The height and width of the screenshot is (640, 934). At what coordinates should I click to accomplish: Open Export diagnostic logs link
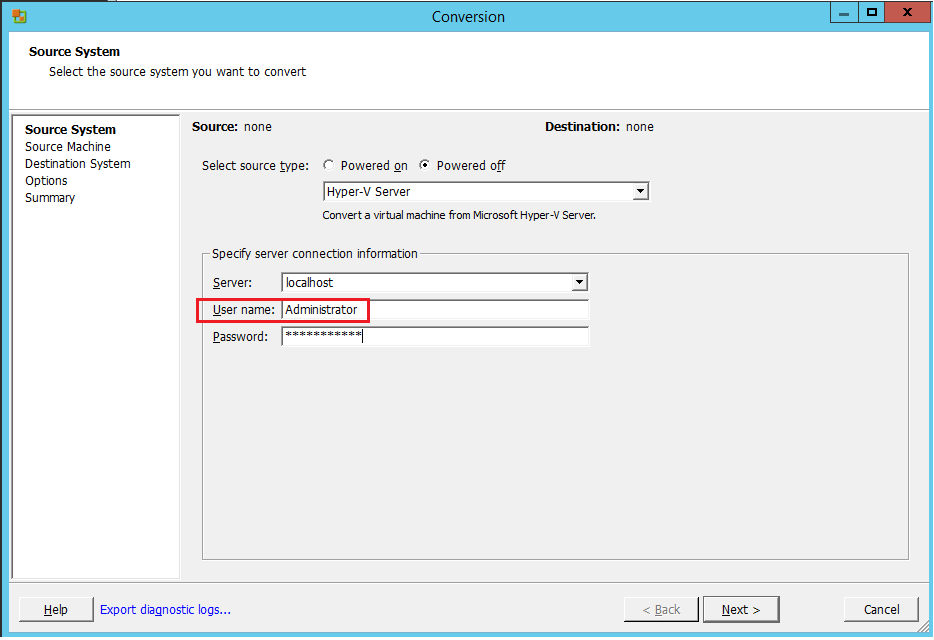(x=165, y=609)
